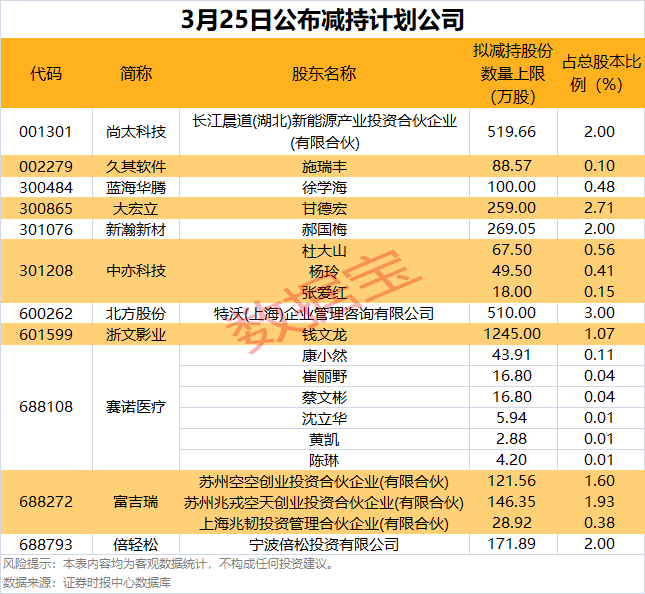
Task: Click shareholder '上海兆韧投资管理合伙企业(有限合伙)'
Action: click(324, 523)
